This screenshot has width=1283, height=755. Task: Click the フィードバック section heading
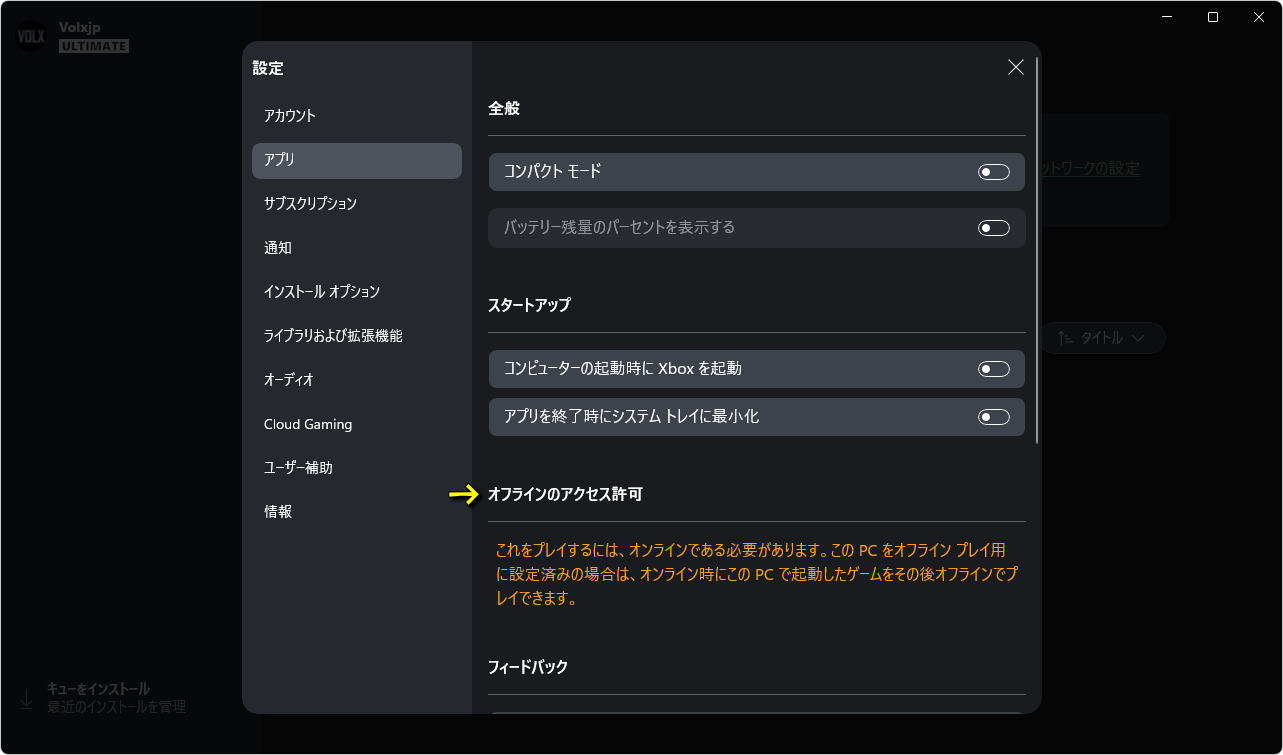(x=528, y=666)
